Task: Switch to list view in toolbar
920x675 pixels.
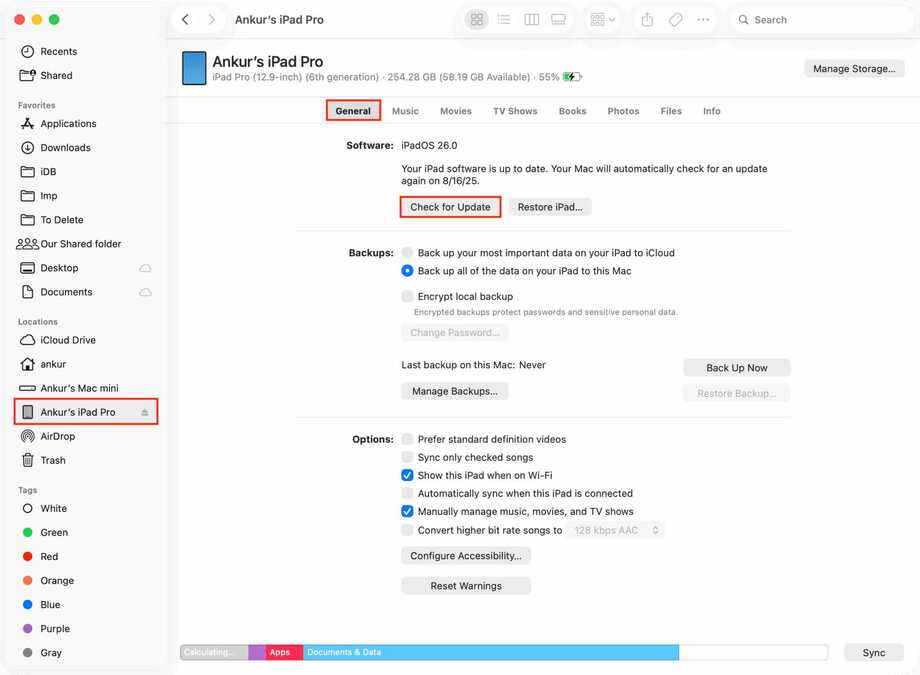Action: [x=504, y=20]
